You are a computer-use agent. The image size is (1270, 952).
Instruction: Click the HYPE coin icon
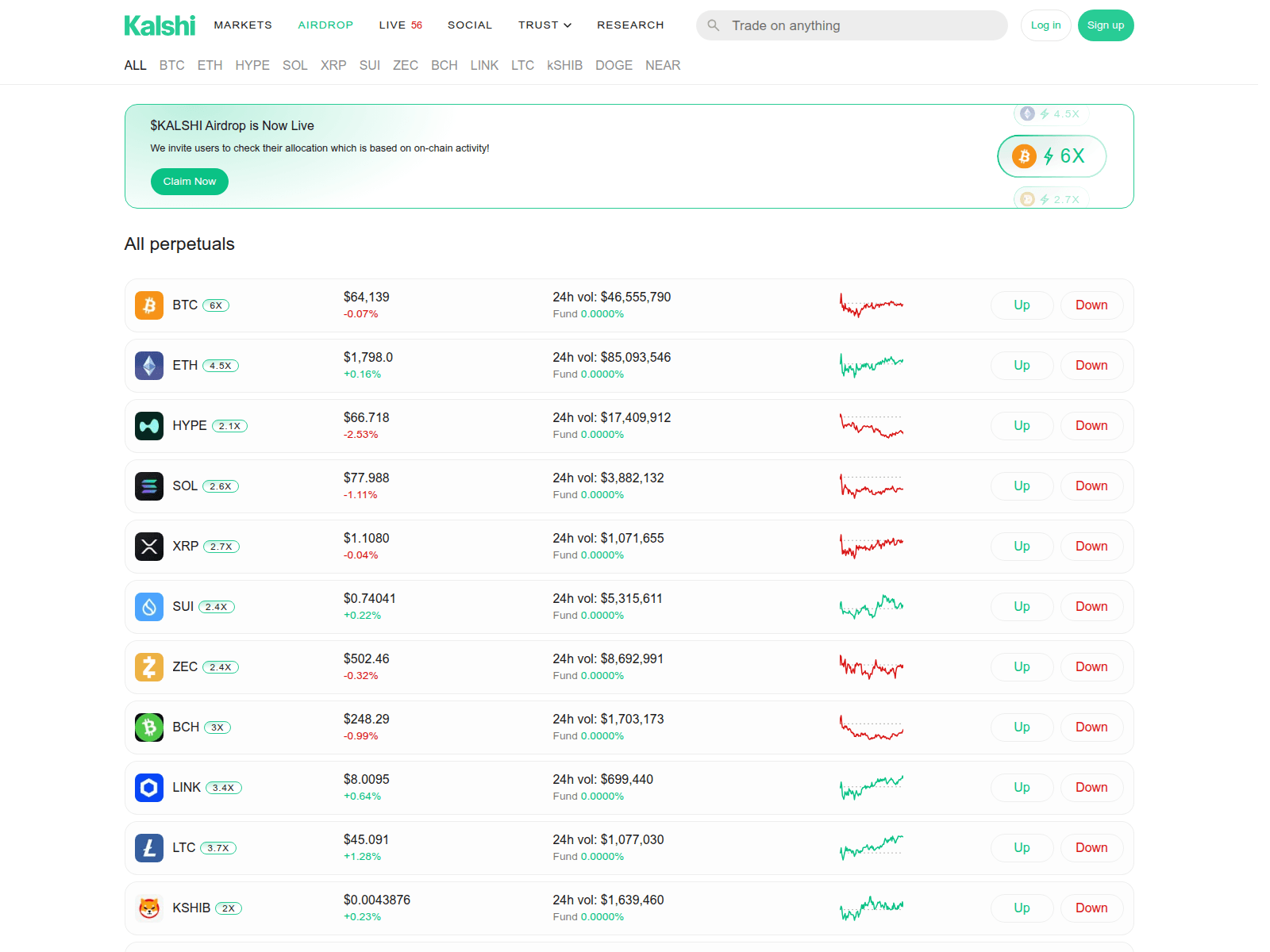tap(149, 426)
